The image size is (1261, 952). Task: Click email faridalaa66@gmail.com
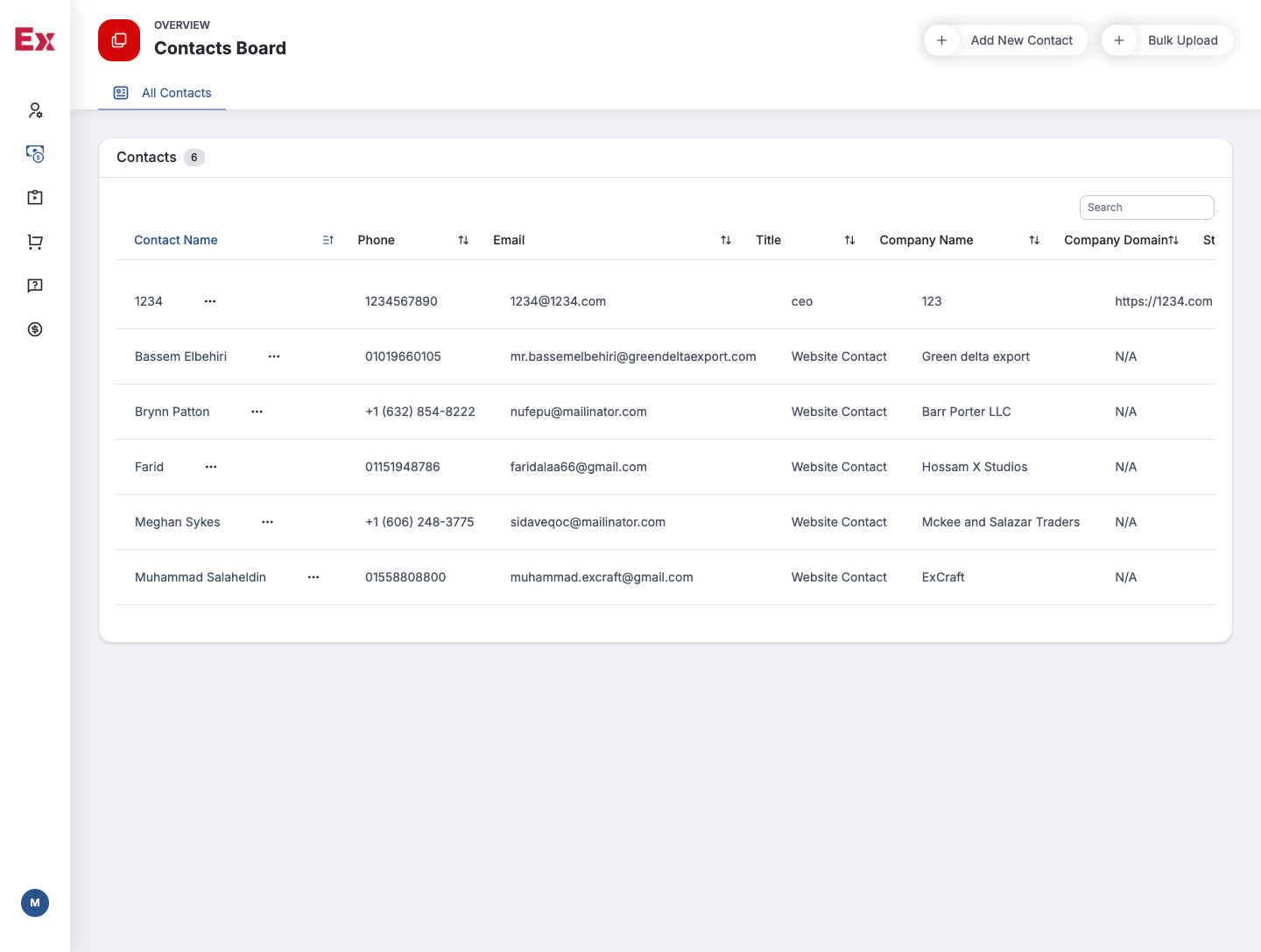pos(579,467)
